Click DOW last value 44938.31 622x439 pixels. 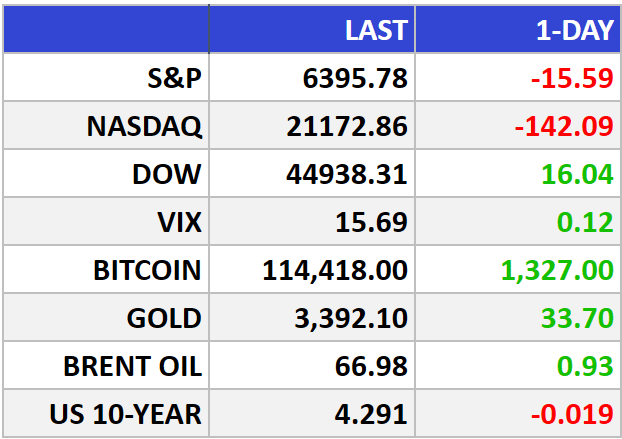tap(347, 174)
